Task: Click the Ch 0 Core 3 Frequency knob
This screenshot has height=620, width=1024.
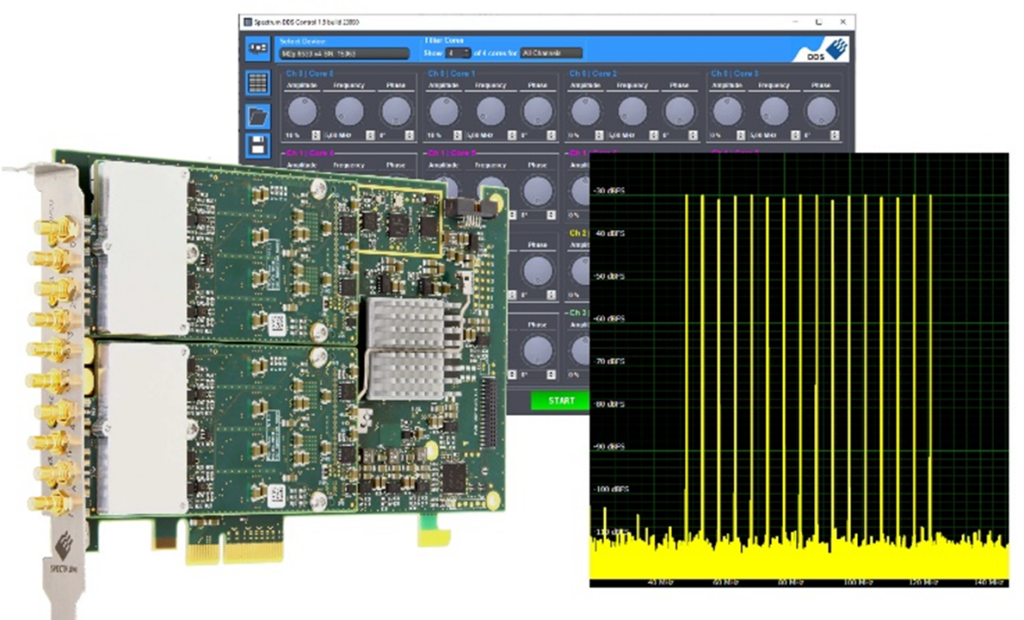Action: pyautogui.click(x=773, y=111)
